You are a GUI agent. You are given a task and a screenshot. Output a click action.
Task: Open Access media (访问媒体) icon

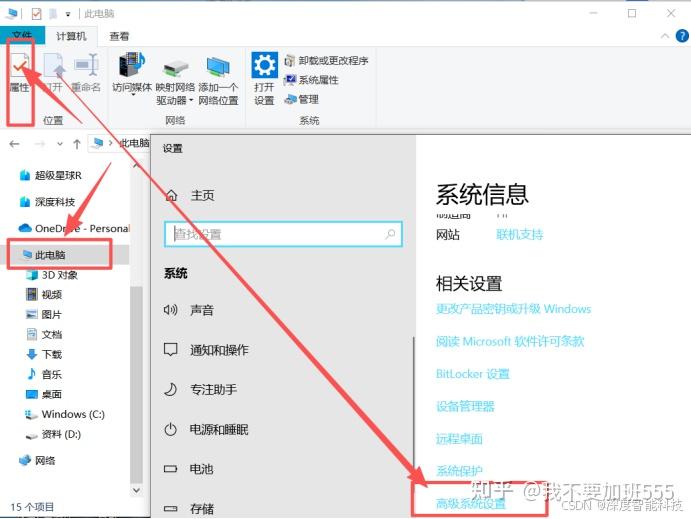point(132,73)
